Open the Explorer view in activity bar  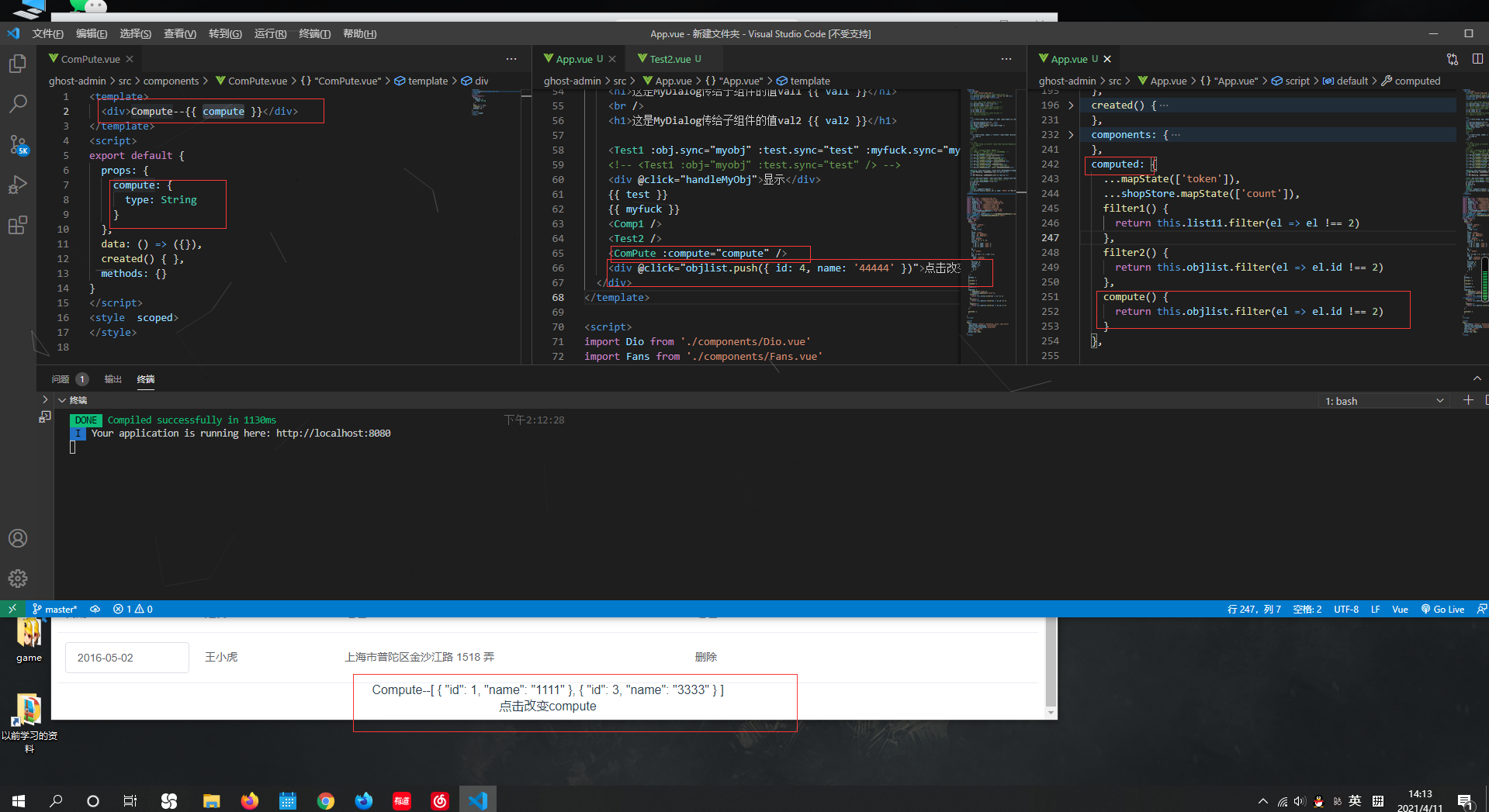[18, 64]
